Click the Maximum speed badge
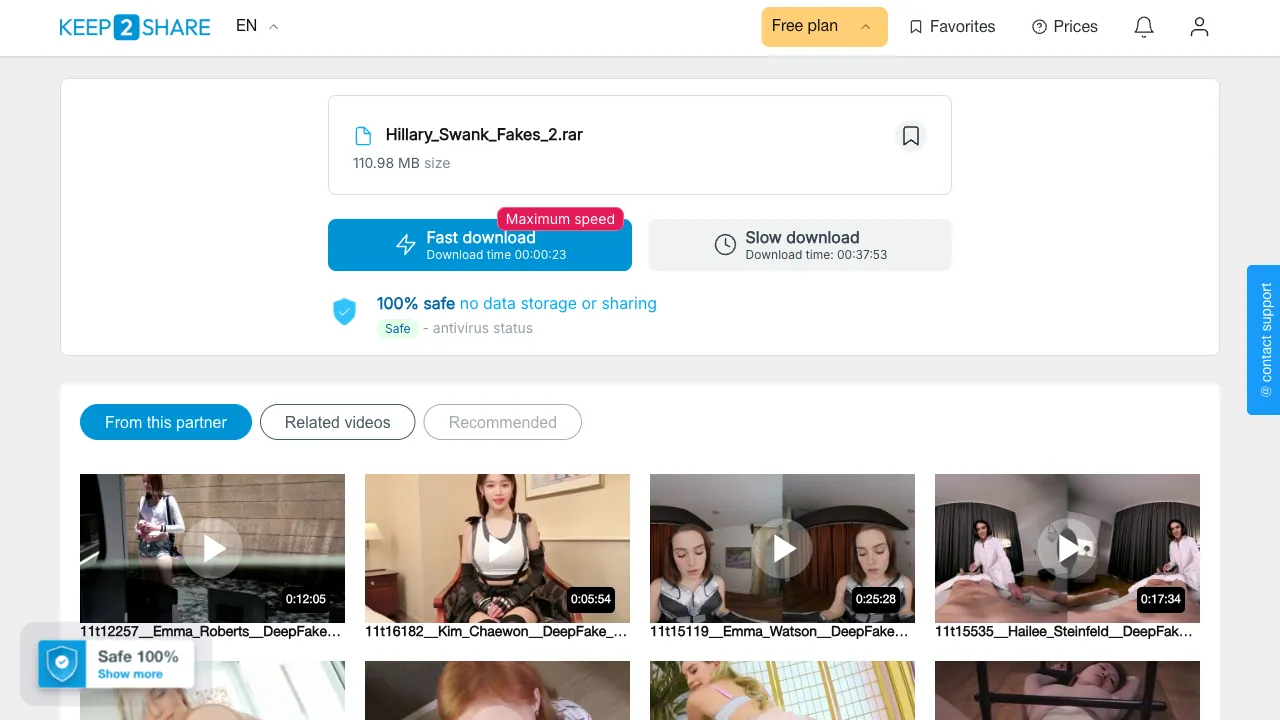The width and height of the screenshot is (1280, 720). 560,219
